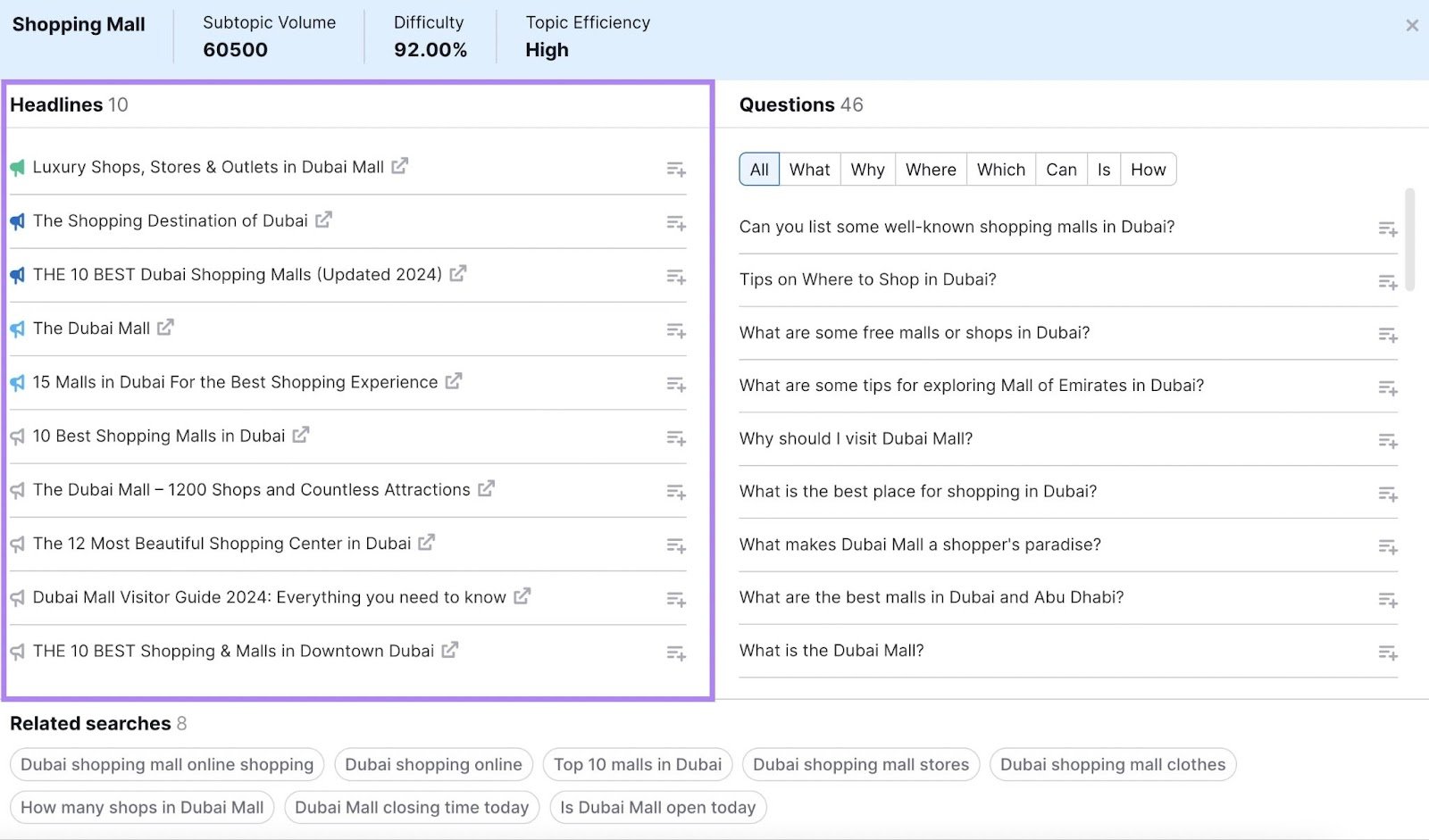Select the "What" question filter
The image size is (1429, 840).
click(x=808, y=169)
